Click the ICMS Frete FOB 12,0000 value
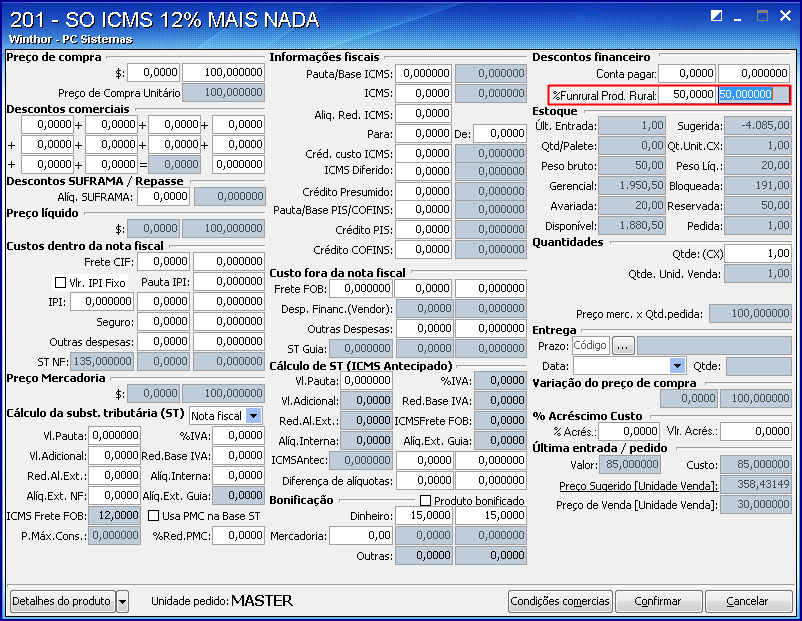This screenshot has width=802, height=621. coord(115,516)
